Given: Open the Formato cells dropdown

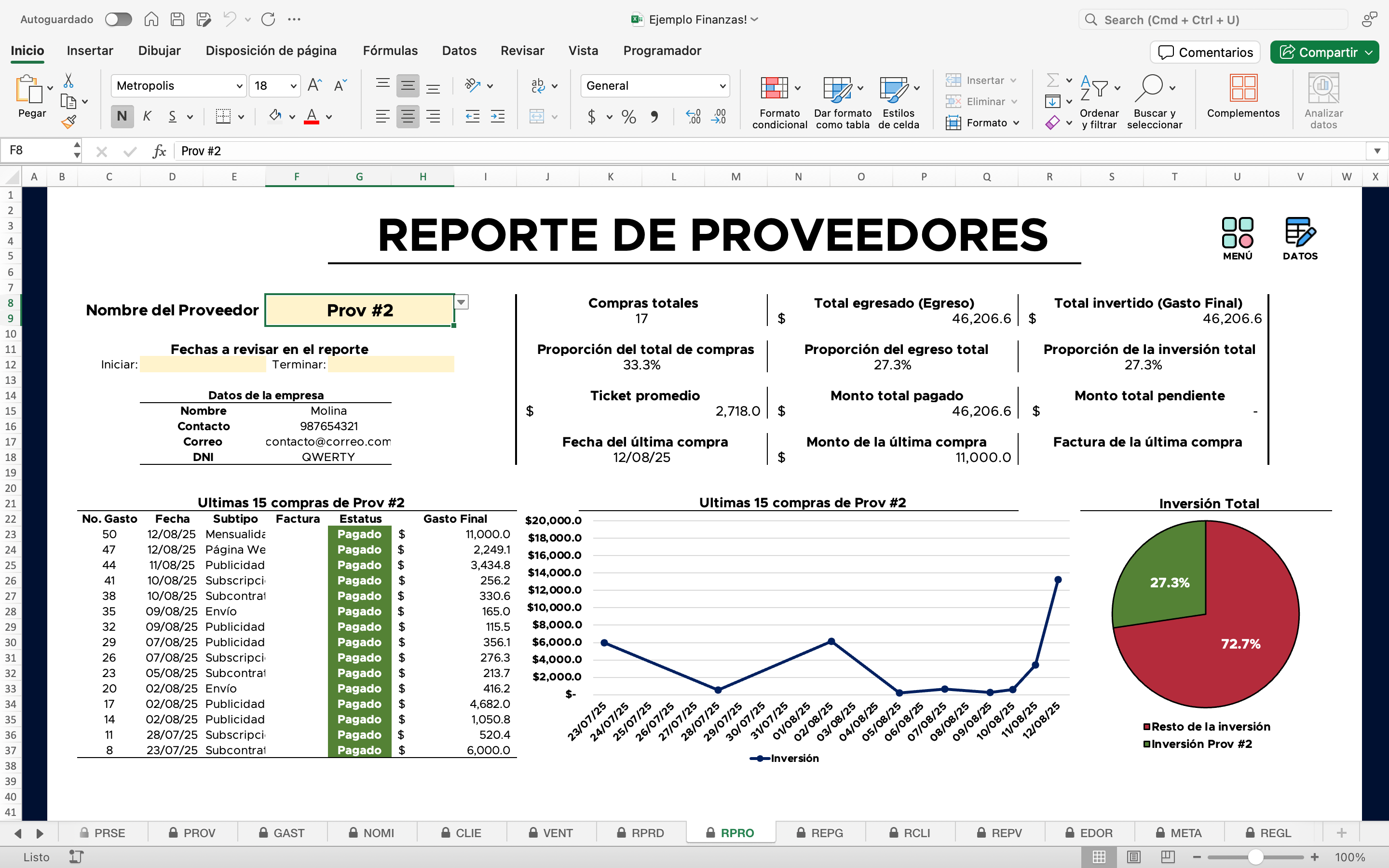Looking at the screenshot, I should tap(982, 122).
